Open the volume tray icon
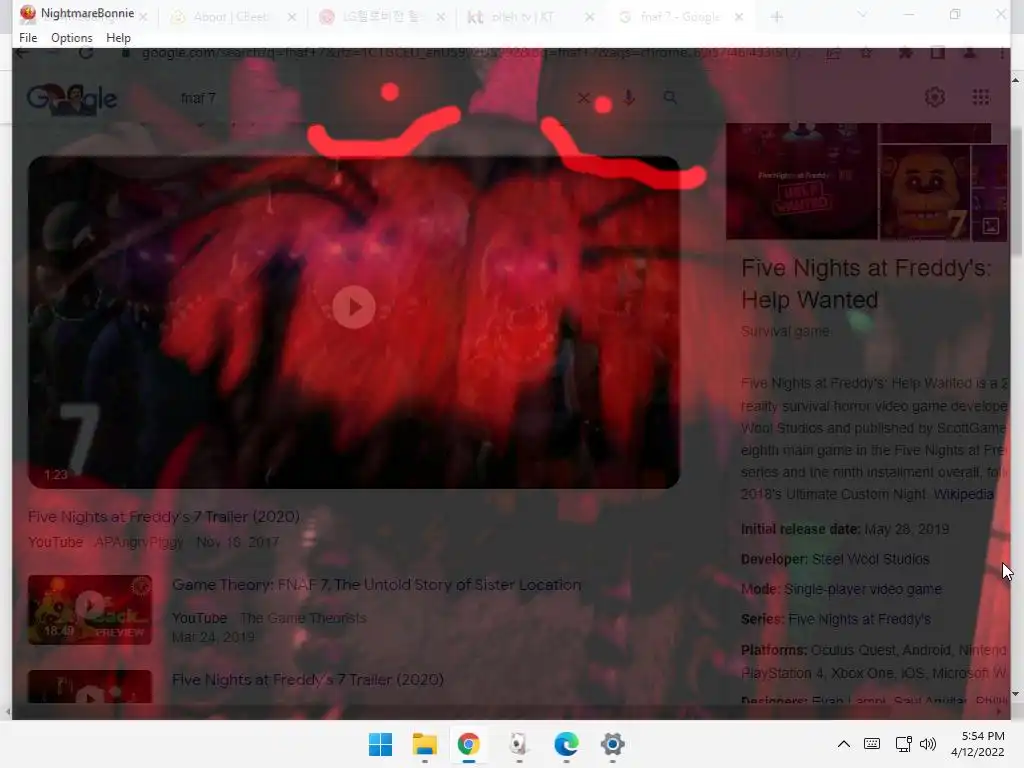This screenshot has width=1024, height=768. (927, 744)
